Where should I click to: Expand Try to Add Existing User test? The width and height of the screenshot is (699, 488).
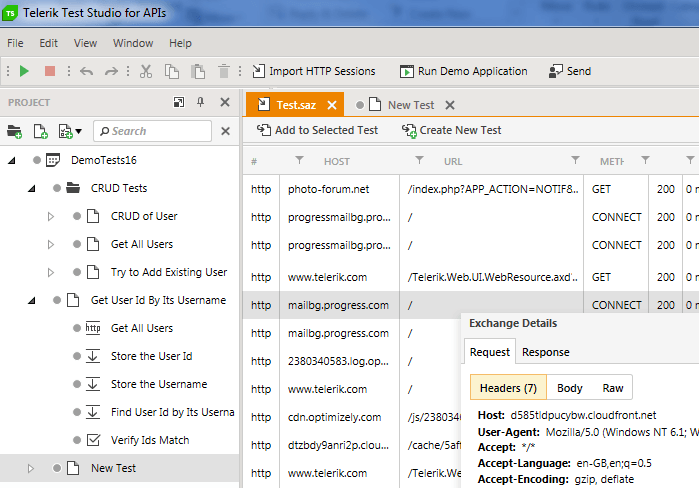pyautogui.click(x=51, y=272)
